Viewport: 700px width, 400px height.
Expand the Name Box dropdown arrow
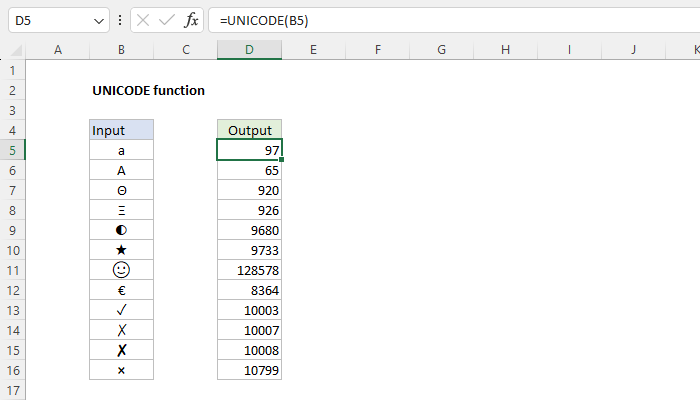99,21
